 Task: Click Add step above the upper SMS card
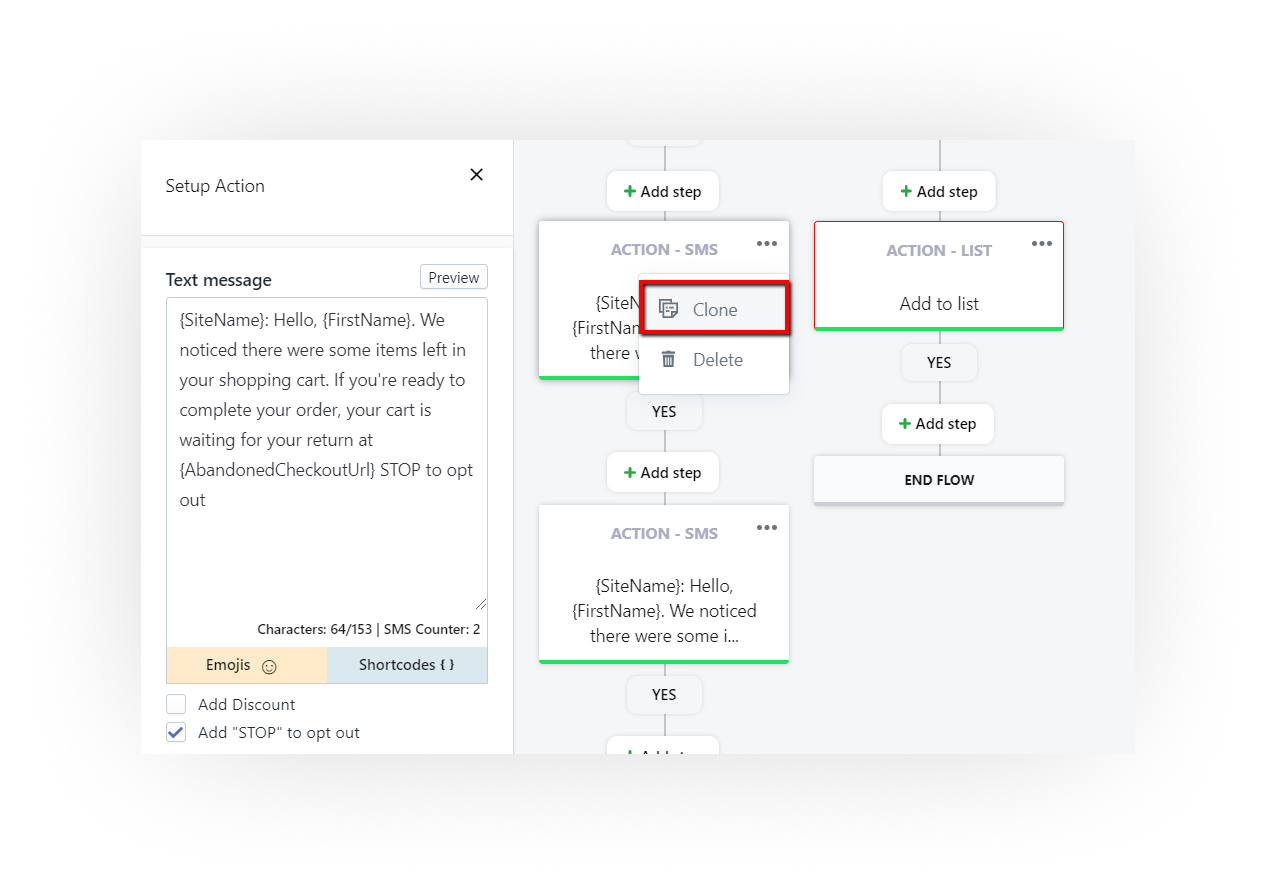[x=663, y=191]
